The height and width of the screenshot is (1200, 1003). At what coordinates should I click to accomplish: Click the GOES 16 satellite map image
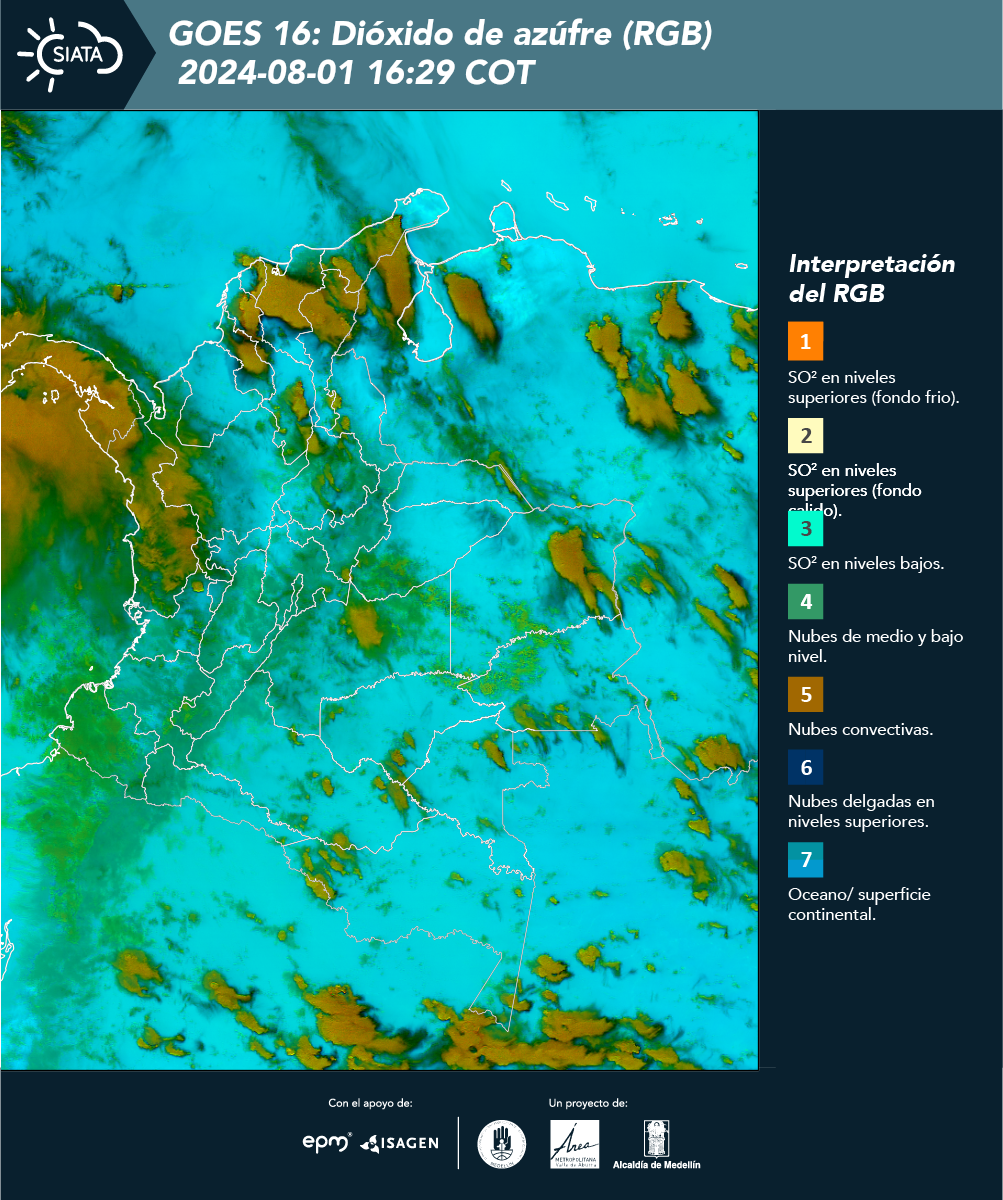[380, 590]
